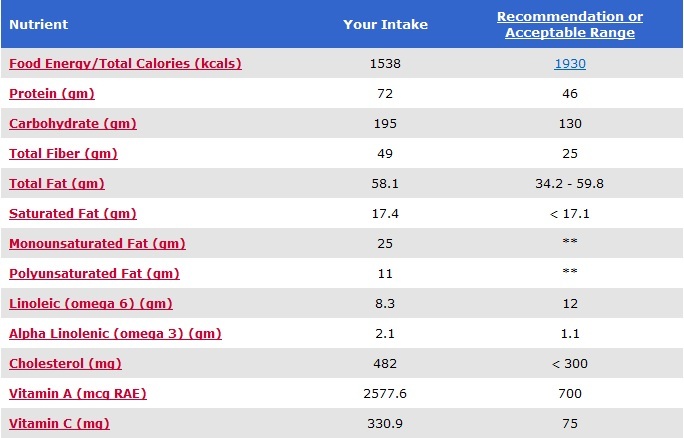The image size is (684, 438).
Task: Click the 2577.6 Vitamin A intake value
Action: (384, 394)
